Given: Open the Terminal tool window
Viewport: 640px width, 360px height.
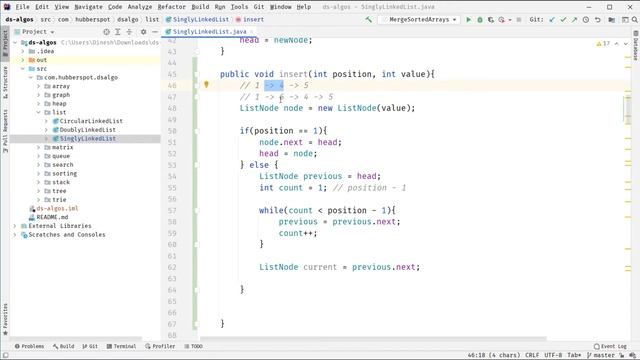Looking at the screenshot, I should [x=121, y=346].
